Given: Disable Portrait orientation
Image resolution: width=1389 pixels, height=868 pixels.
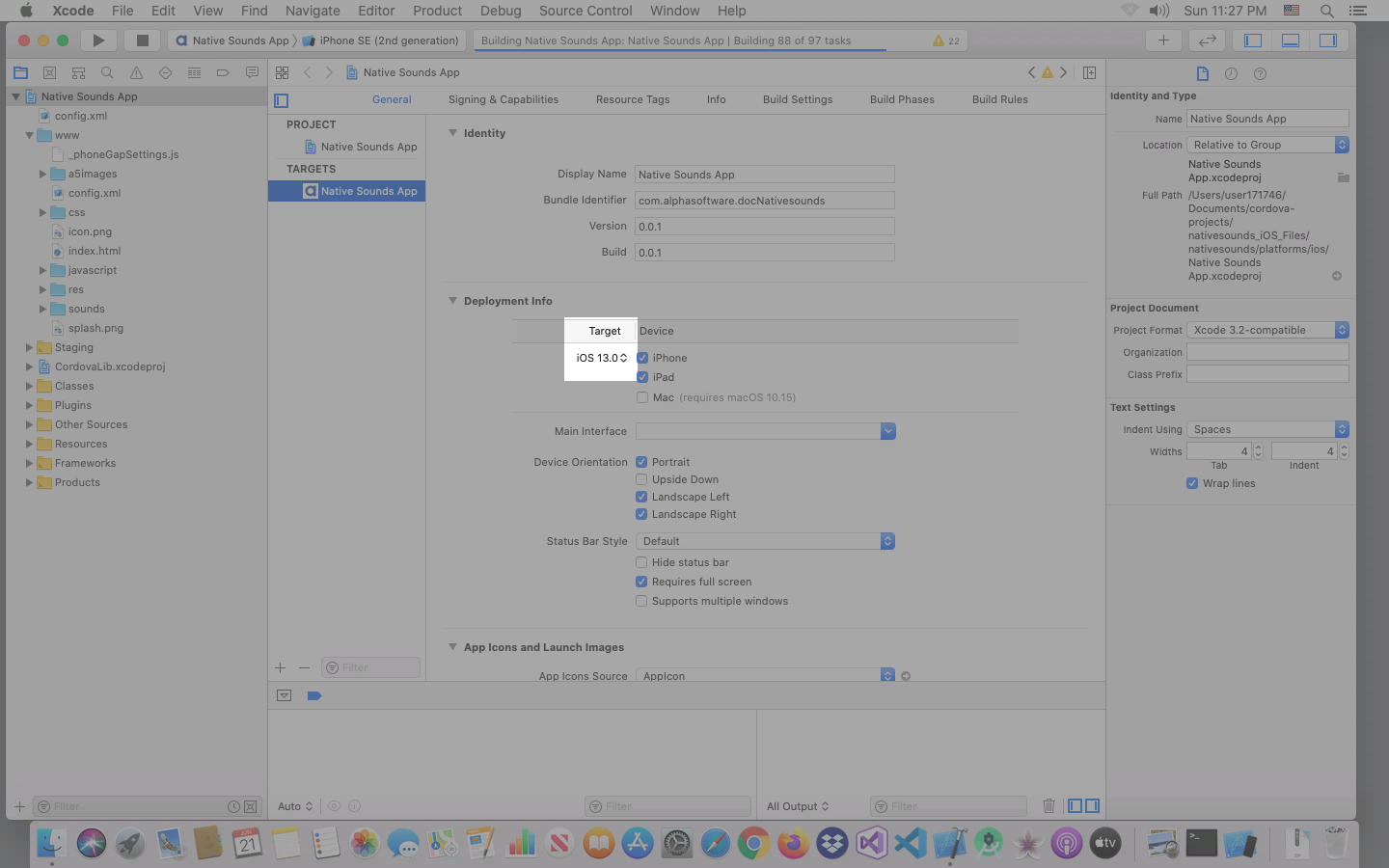Looking at the screenshot, I should click(641, 462).
